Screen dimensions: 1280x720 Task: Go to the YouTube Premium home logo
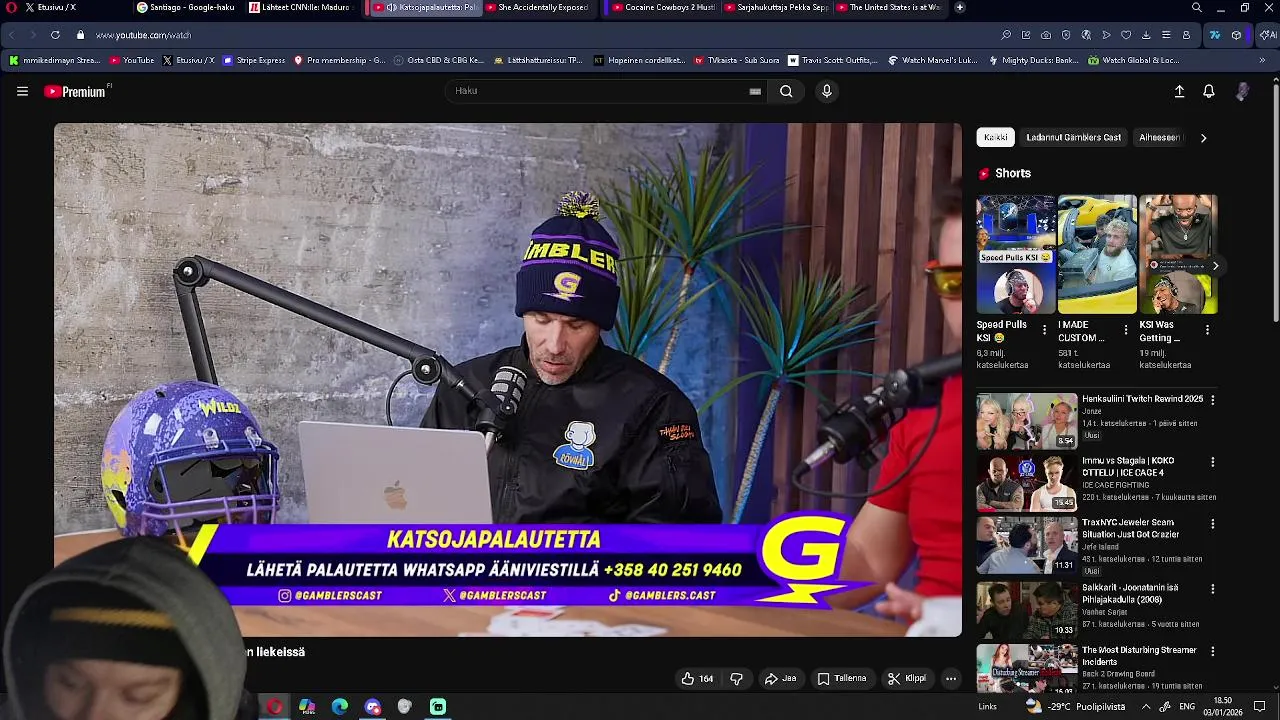pos(75,91)
